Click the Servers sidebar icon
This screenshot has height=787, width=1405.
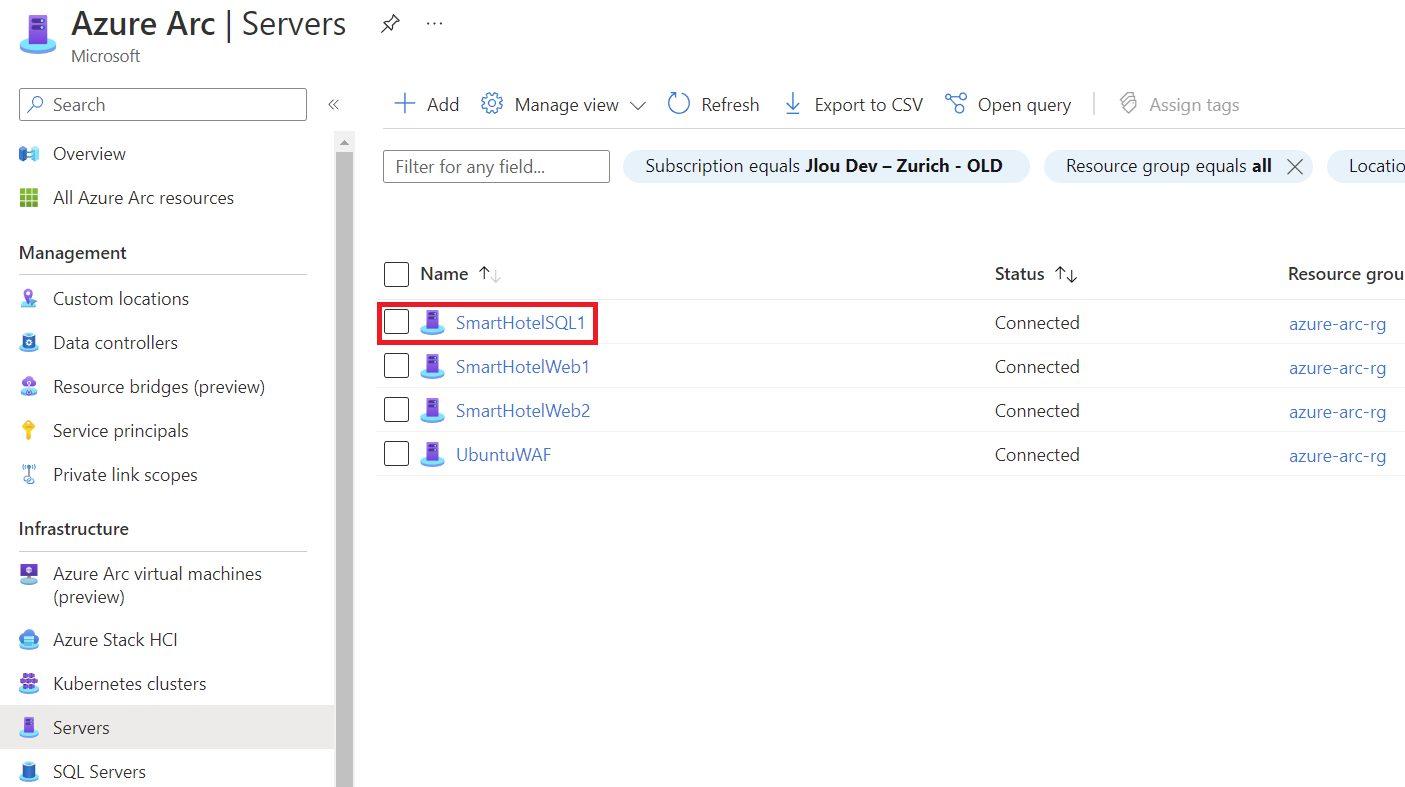[x=29, y=728]
